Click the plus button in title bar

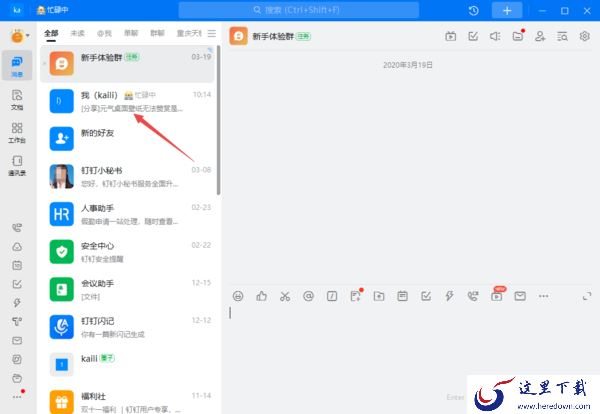click(x=507, y=11)
